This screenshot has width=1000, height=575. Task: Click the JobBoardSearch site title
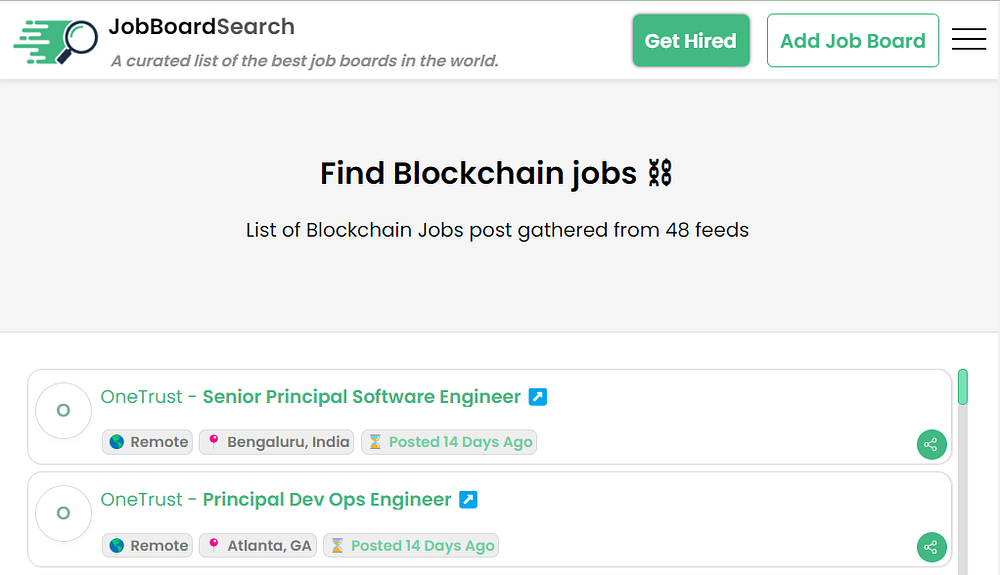coord(201,26)
